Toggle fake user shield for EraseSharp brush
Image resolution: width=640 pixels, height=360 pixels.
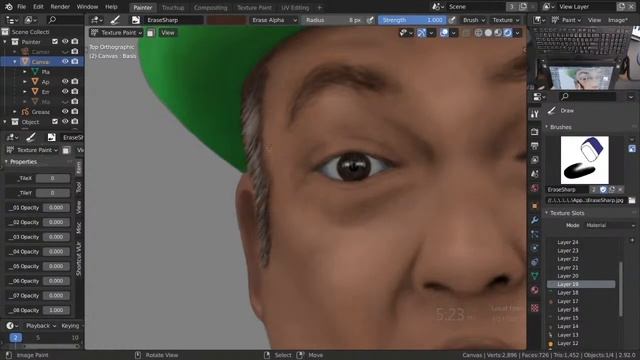coord(603,189)
